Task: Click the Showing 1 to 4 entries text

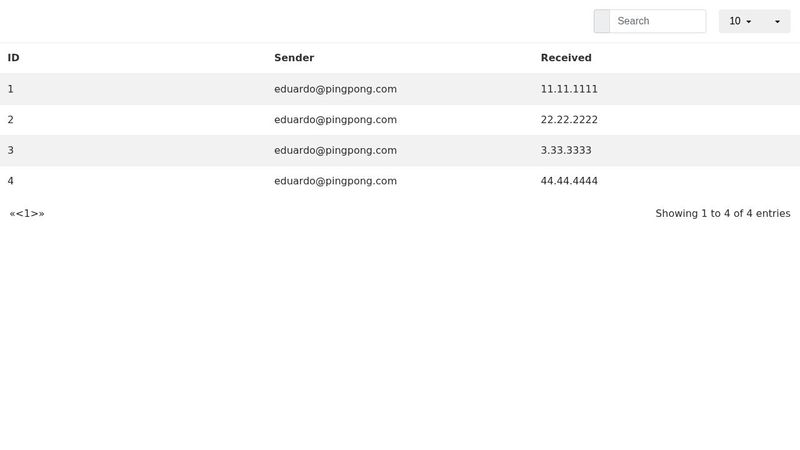Action: coord(722,214)
